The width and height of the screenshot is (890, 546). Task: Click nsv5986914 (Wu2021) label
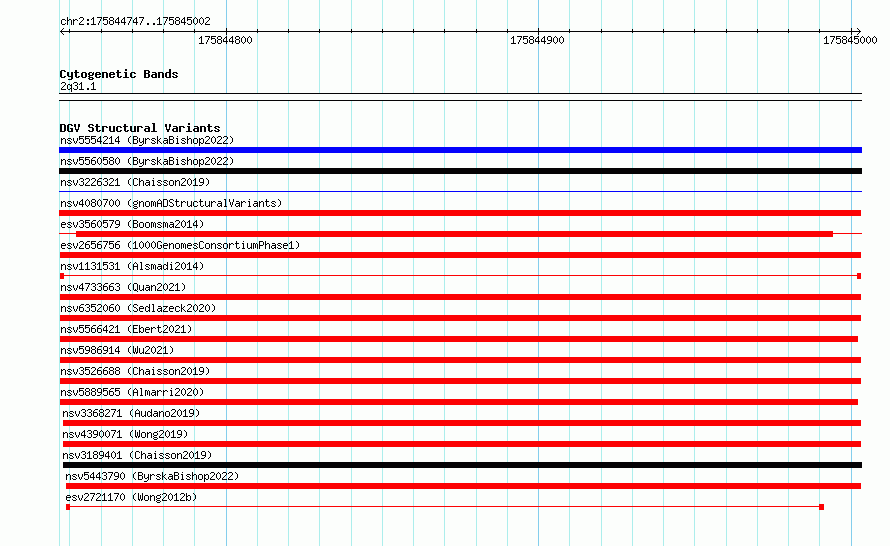[x=117, y=350]
